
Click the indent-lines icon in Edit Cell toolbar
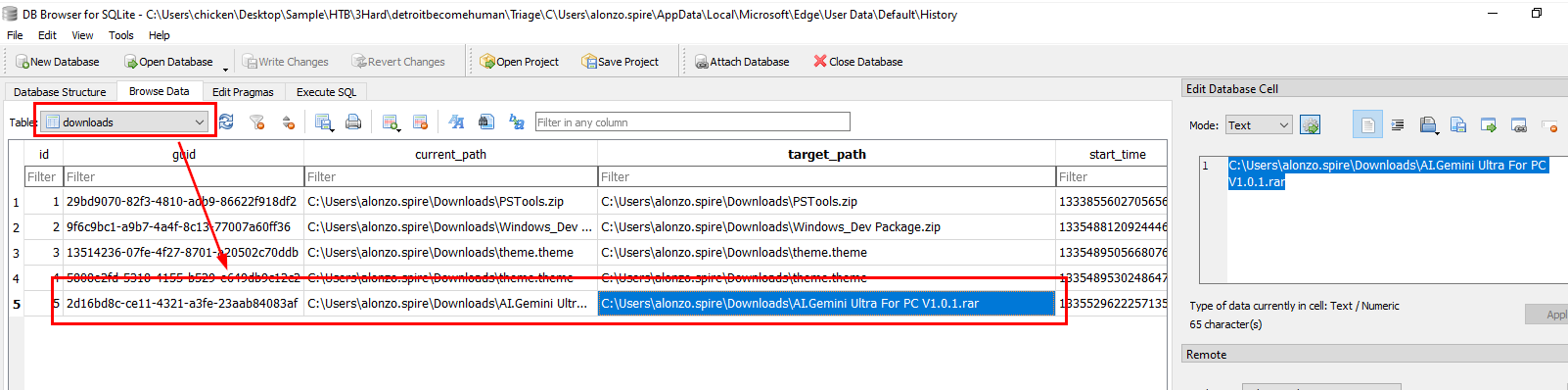1398,125
